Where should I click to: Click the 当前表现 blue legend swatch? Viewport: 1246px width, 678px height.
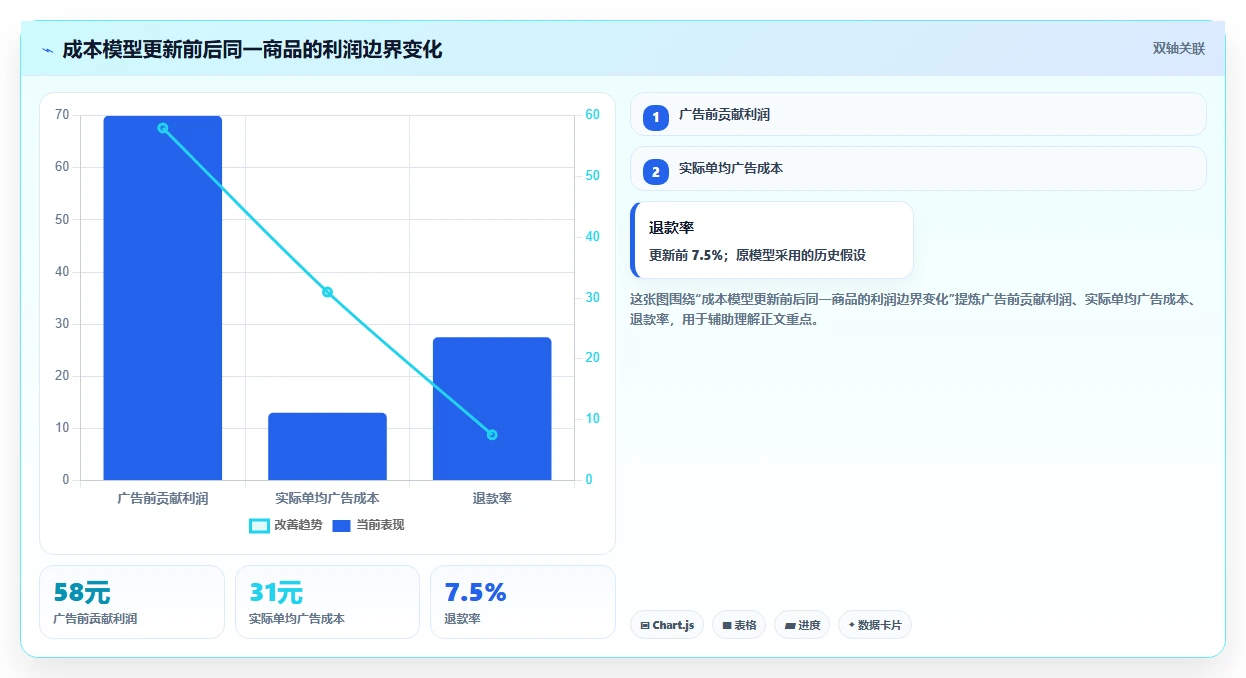(x=341, y=526)
